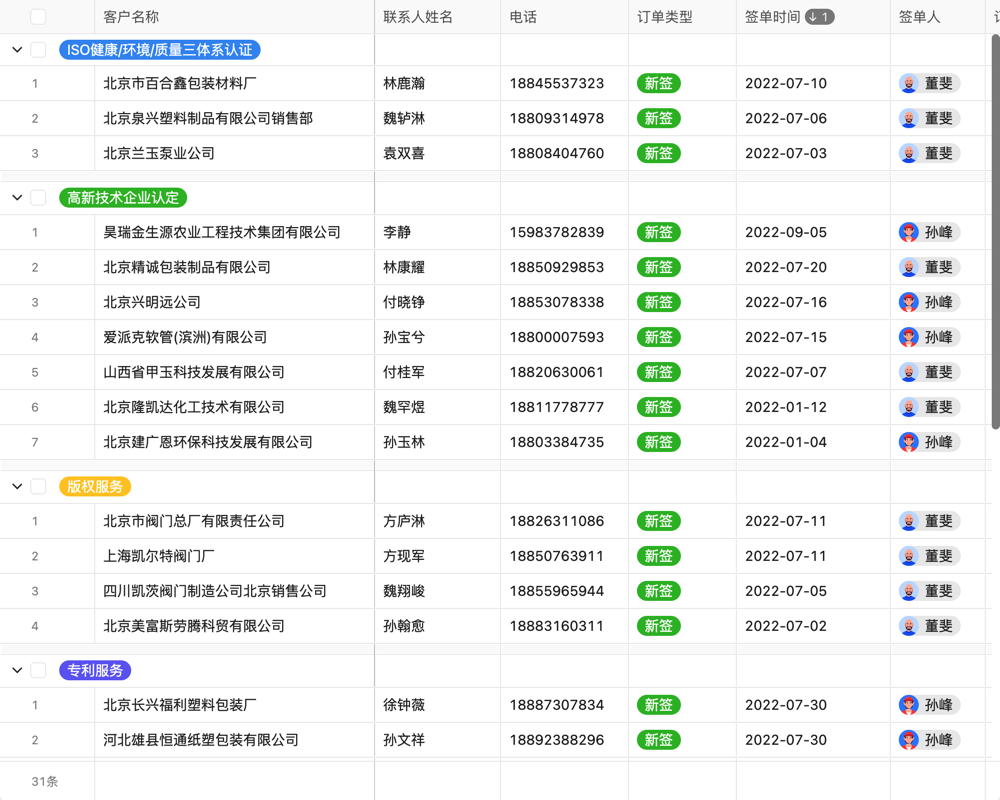Screen dimensions: 1000x800
Task: Click 董斐's avatar in the 北京兰玉泵业公司 row
Action: point(908,153)
